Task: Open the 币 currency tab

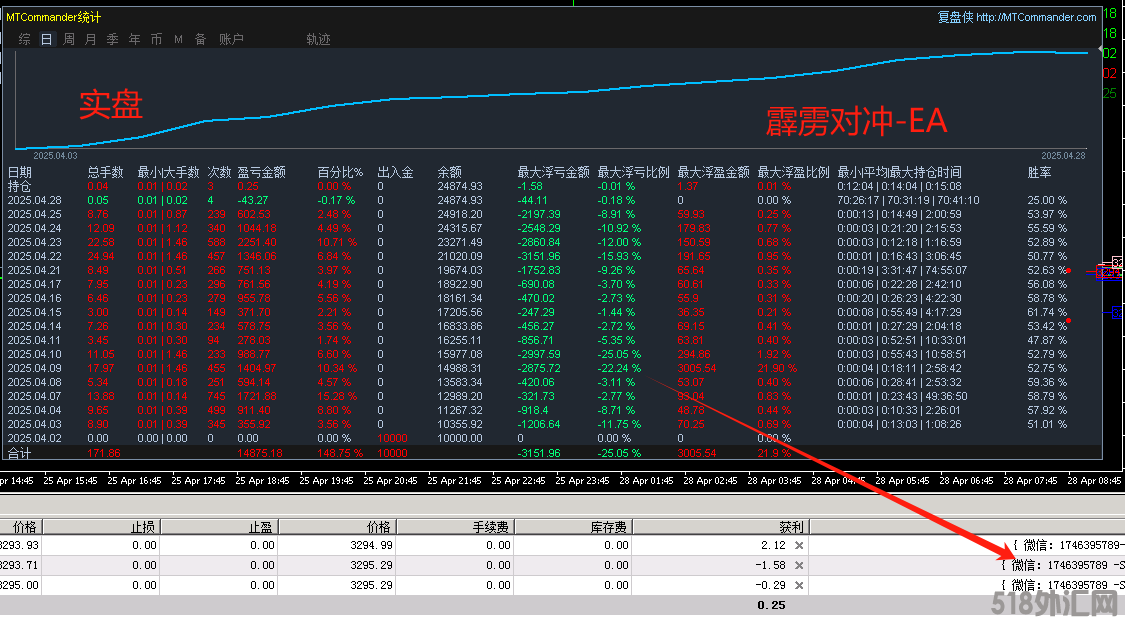Action: pos(156,39)
